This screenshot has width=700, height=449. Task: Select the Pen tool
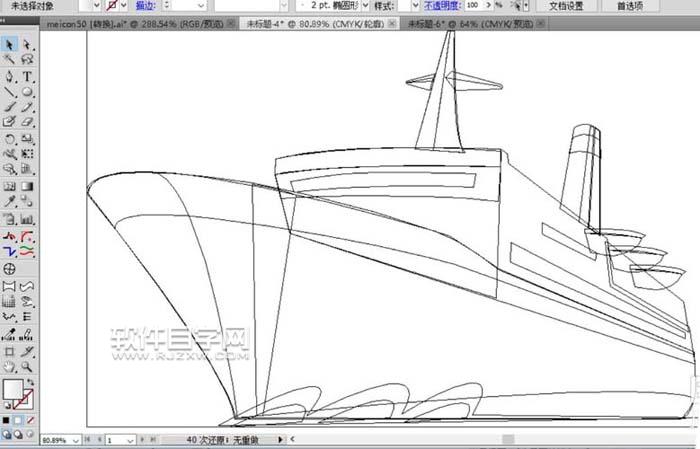coord(10,76)
